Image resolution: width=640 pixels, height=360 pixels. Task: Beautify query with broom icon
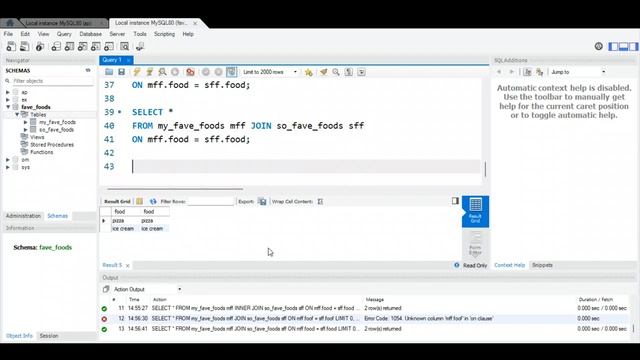[323, 72]
